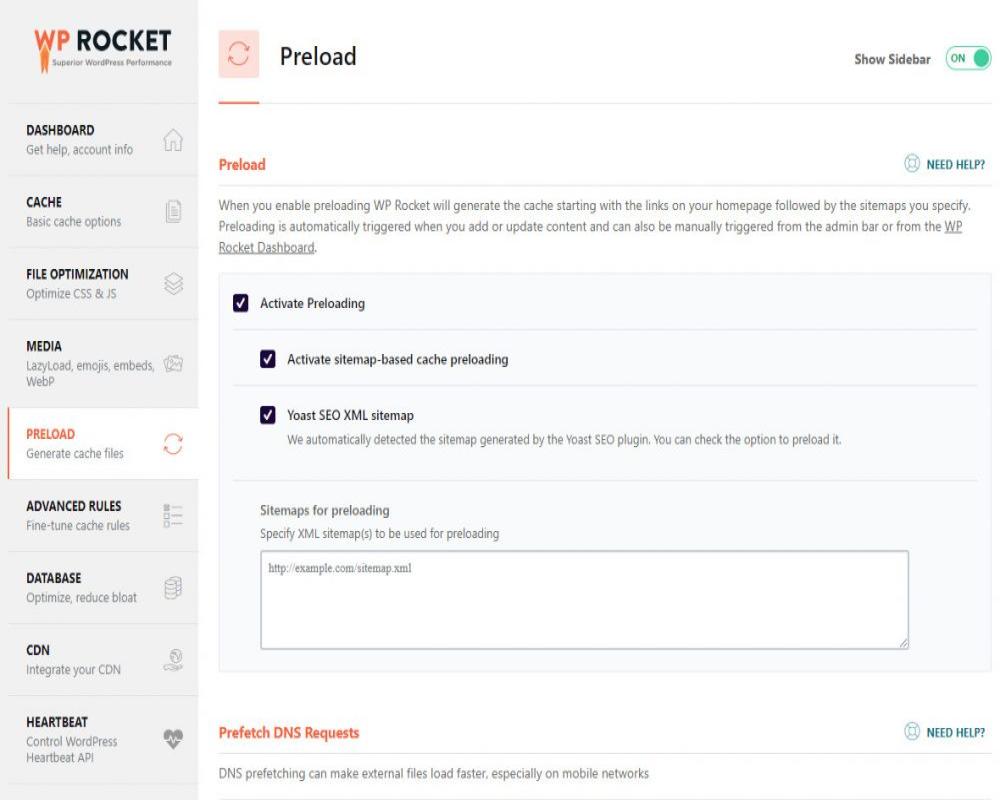Open Need Help for Prefetch DNS Requests
Viewport: 1000px width, 800px height.
(945, 732)
